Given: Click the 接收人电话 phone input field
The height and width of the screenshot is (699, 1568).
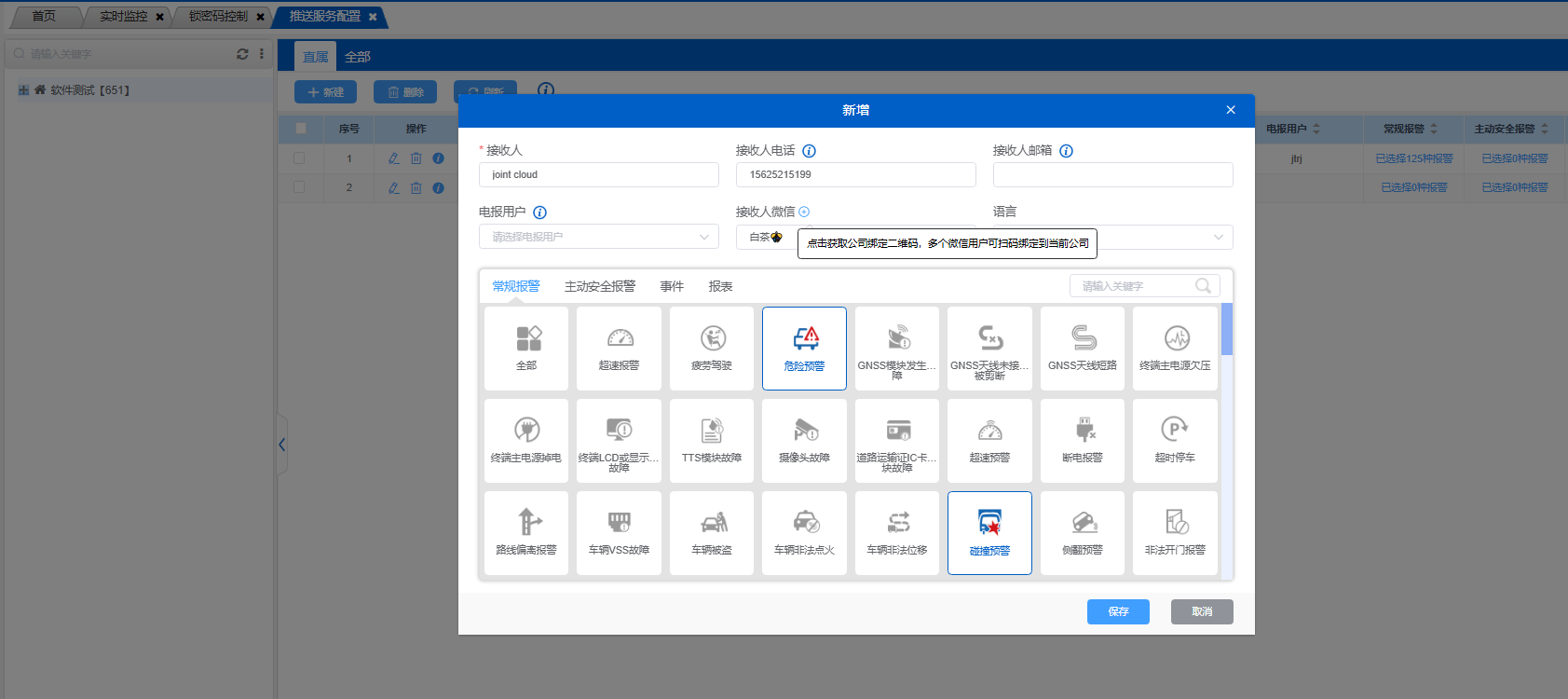Looking at the screenshot, I should pos(856,174).
